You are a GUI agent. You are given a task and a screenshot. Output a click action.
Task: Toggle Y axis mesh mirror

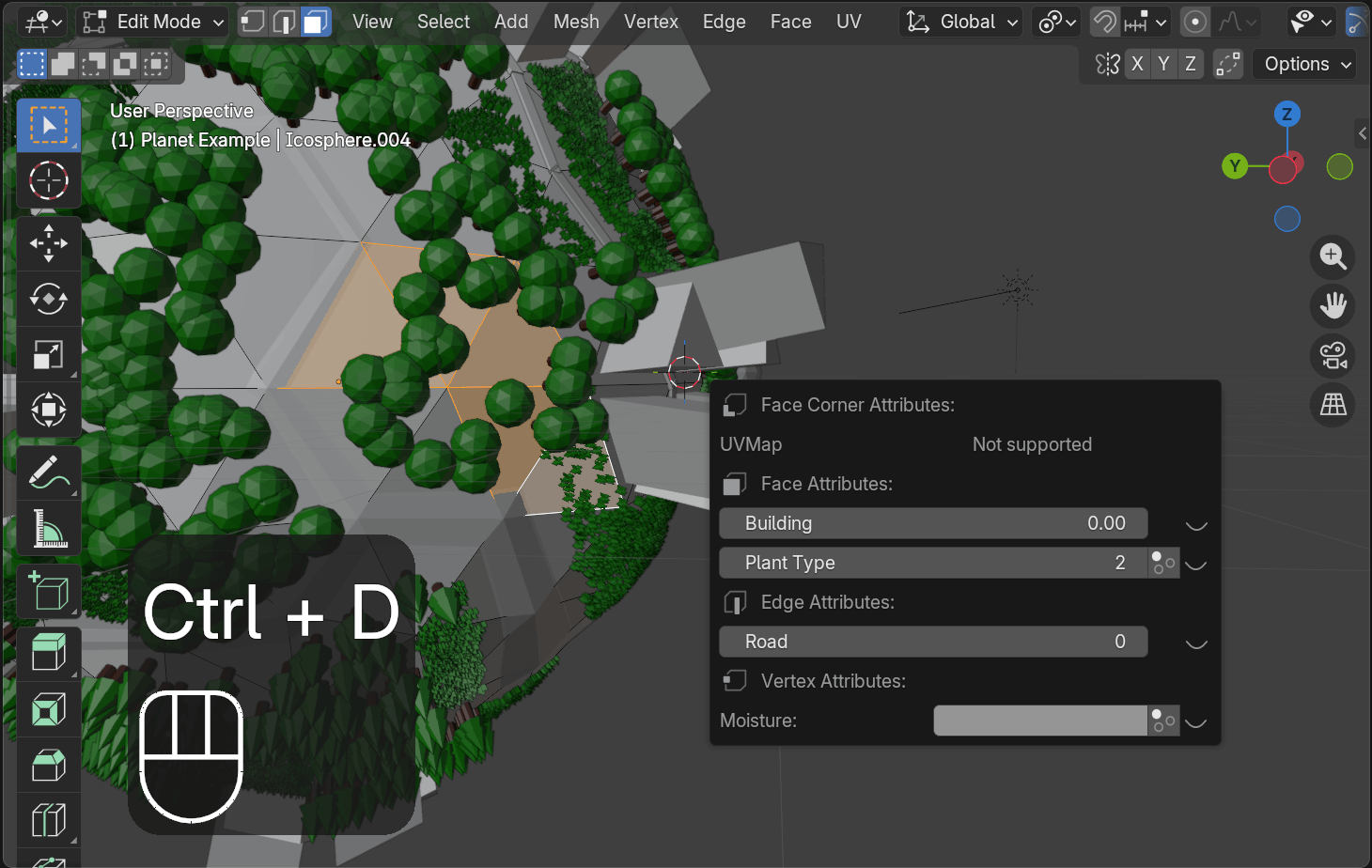[1163, 64]
